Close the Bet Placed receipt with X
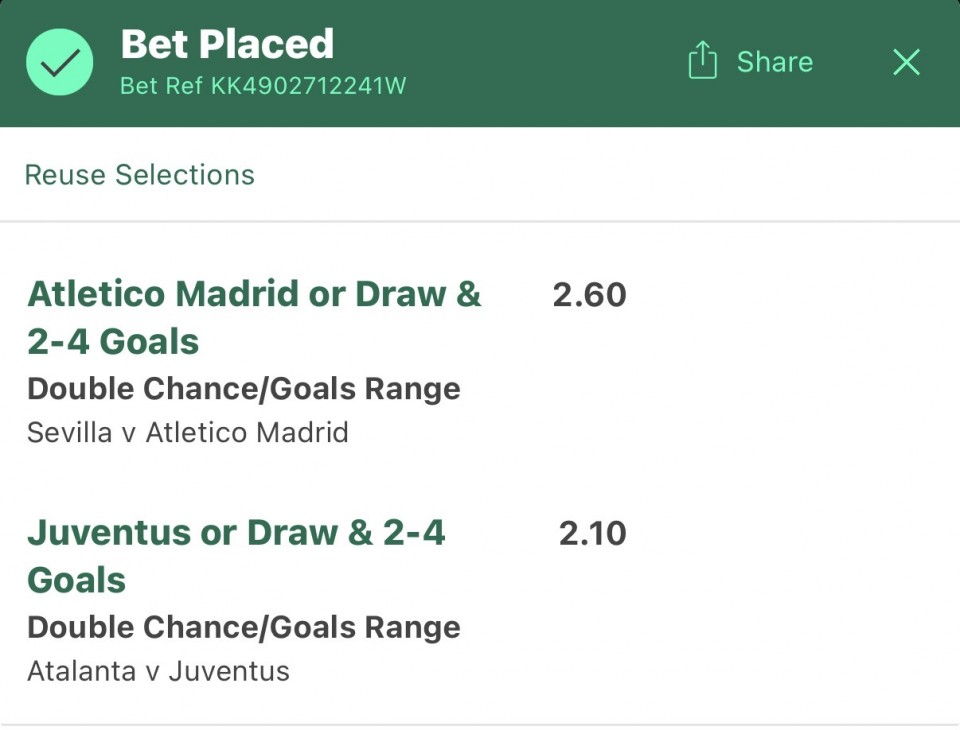Screen dimensions: 960x730 [x=906, y=62]
